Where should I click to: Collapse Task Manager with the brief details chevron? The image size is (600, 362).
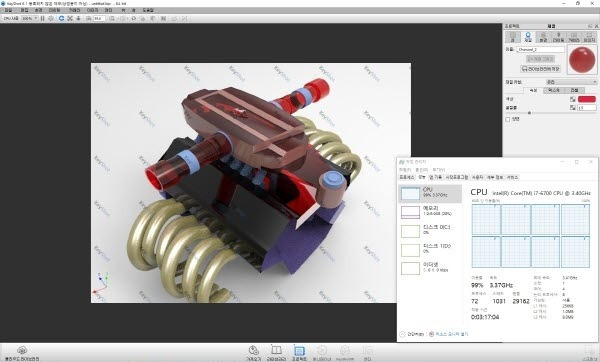pyautogui.click(x=402, y=334)
